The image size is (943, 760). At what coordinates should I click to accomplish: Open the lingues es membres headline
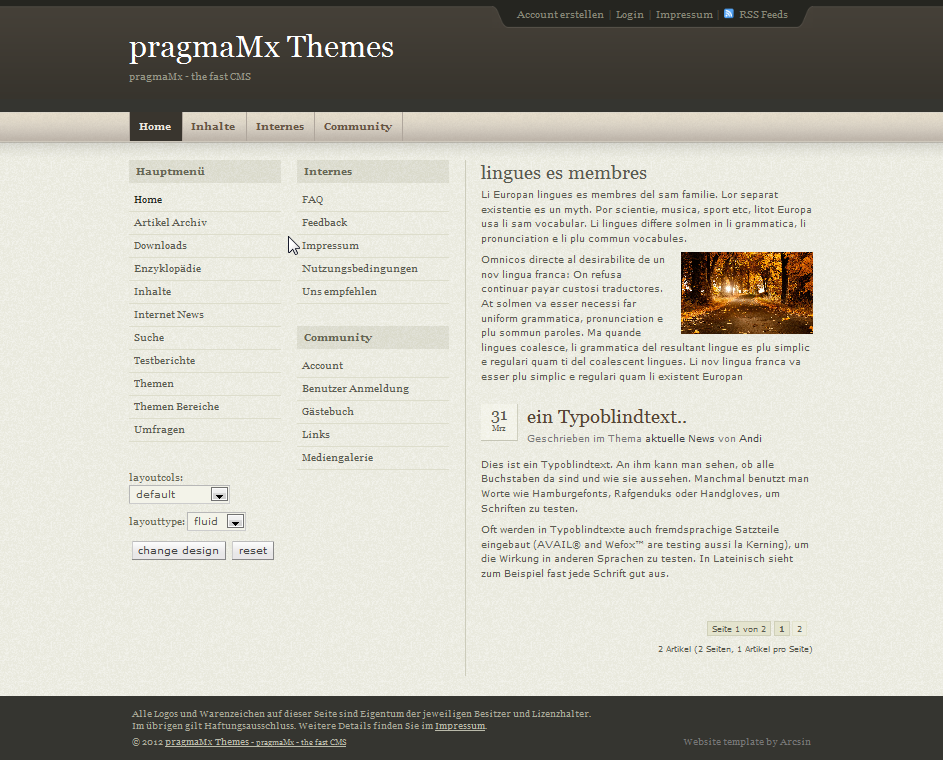click(x=564, y=173)
